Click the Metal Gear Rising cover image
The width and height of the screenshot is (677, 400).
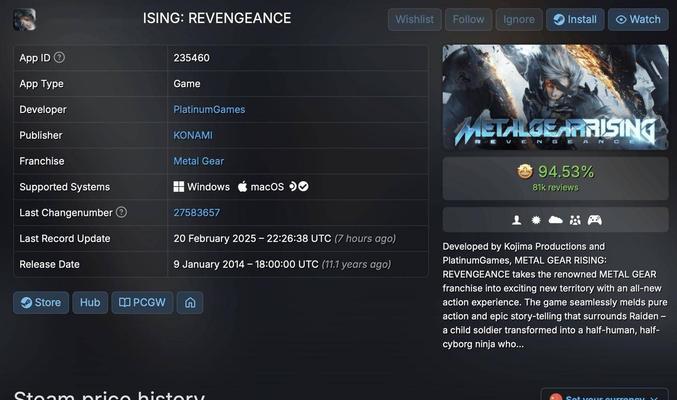(x=555, y=98)
